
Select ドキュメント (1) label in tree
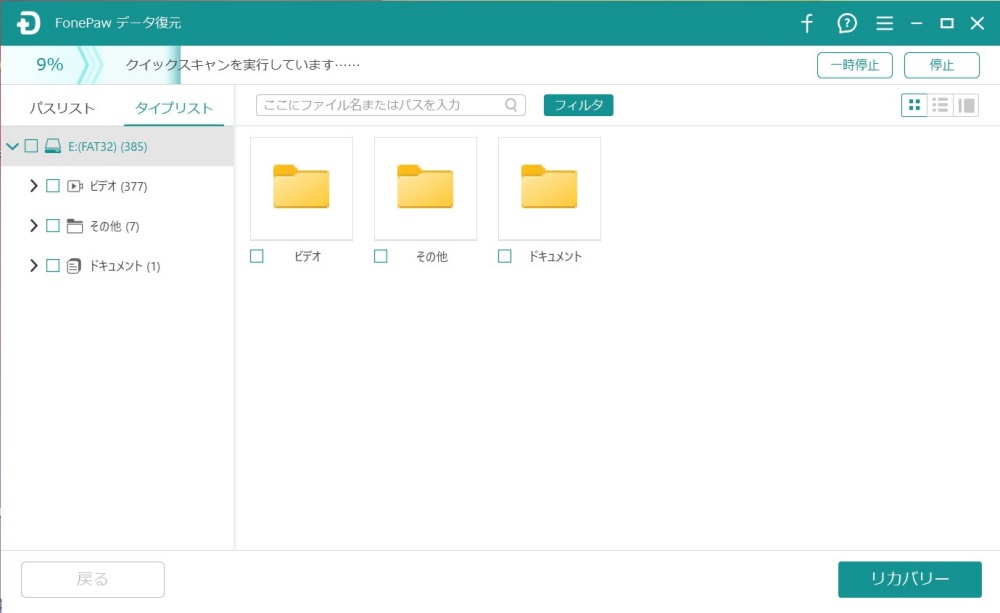point(124,266)
